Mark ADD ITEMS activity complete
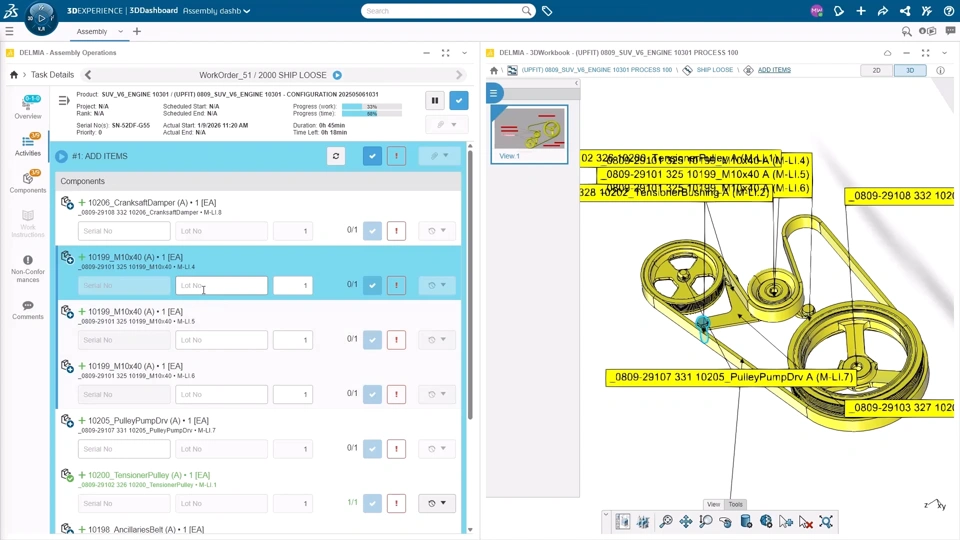 [x=372, y=156]
